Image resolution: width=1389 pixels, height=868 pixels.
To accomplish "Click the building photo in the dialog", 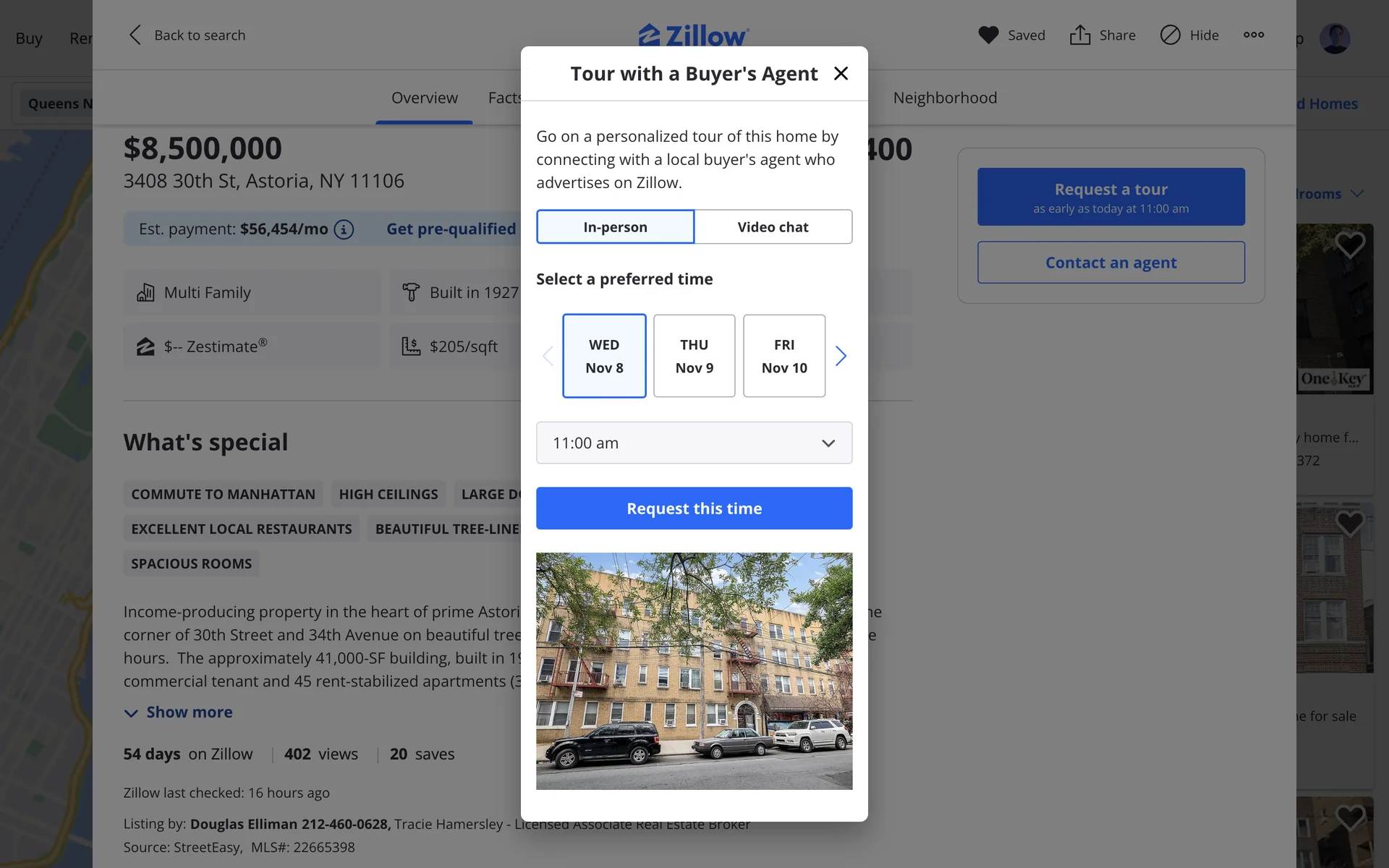I will point(694,671).
